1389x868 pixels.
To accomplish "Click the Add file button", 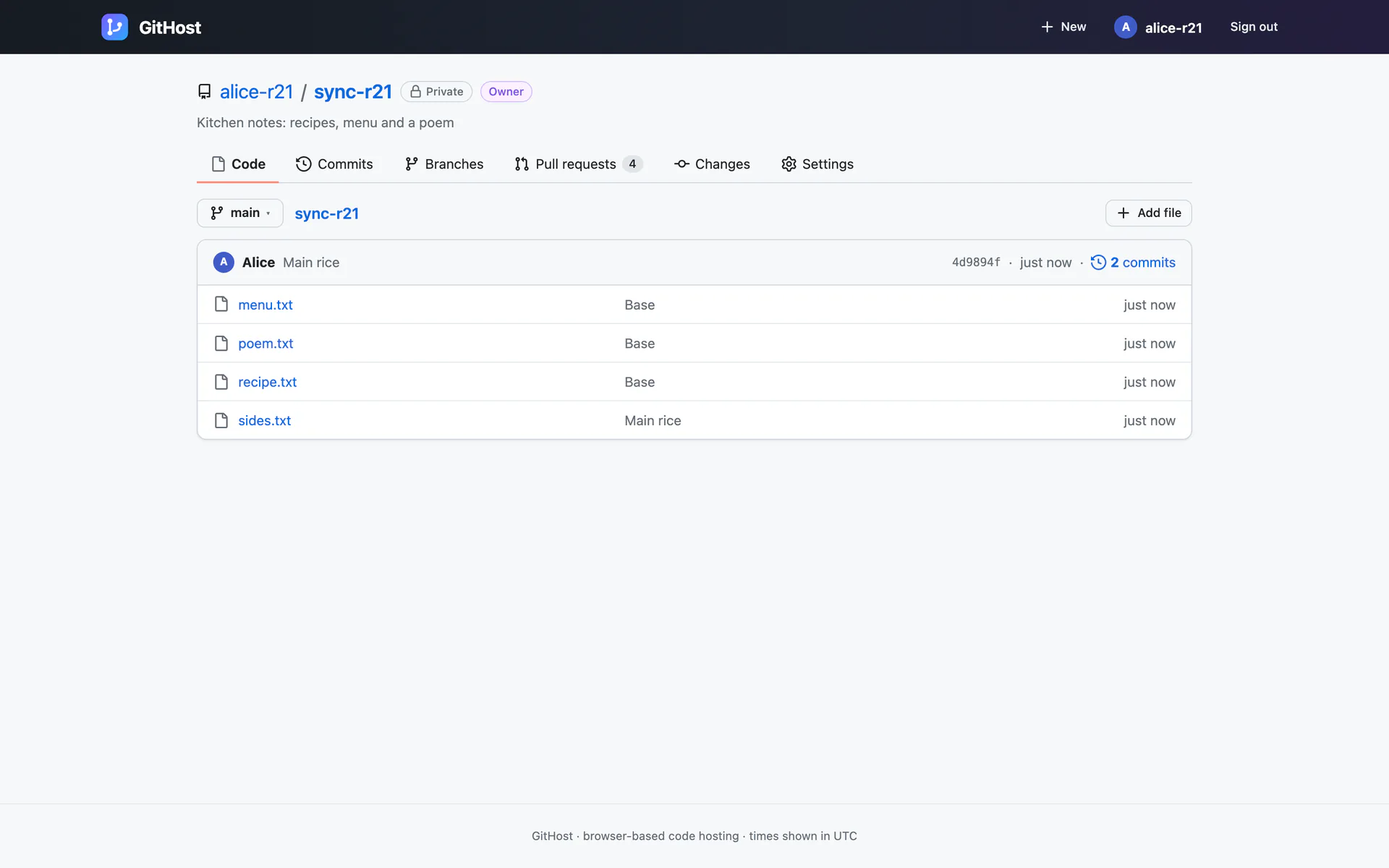I will [x=1149, y=213].
